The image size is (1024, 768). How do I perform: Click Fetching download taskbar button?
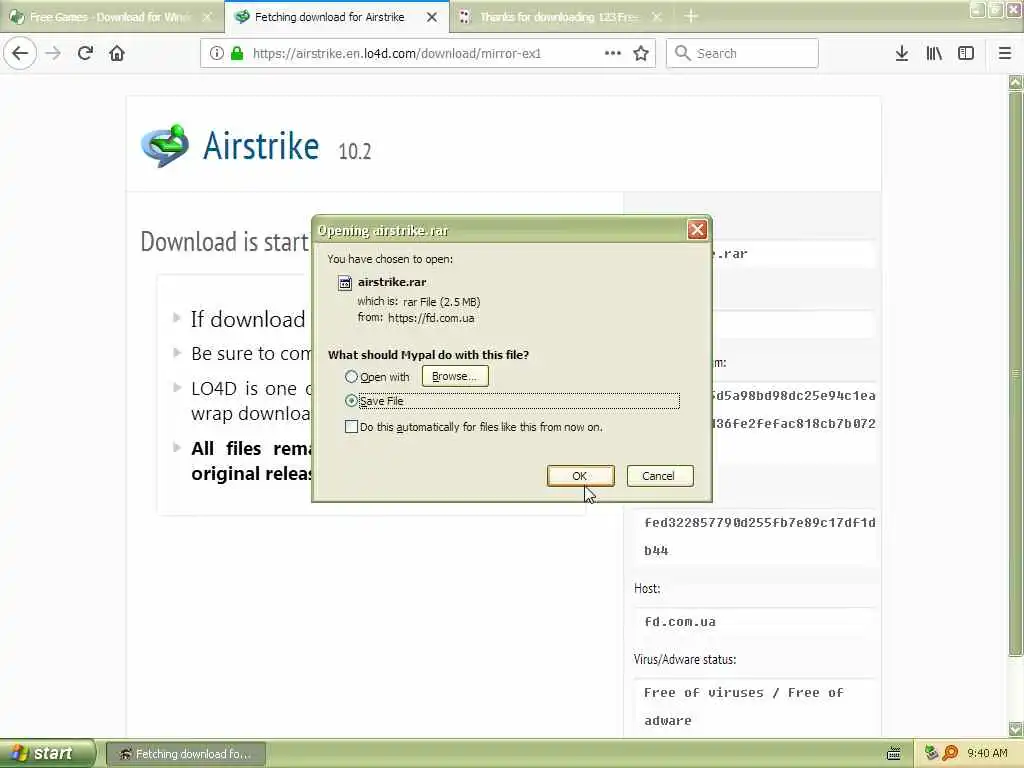click(185, 754)
